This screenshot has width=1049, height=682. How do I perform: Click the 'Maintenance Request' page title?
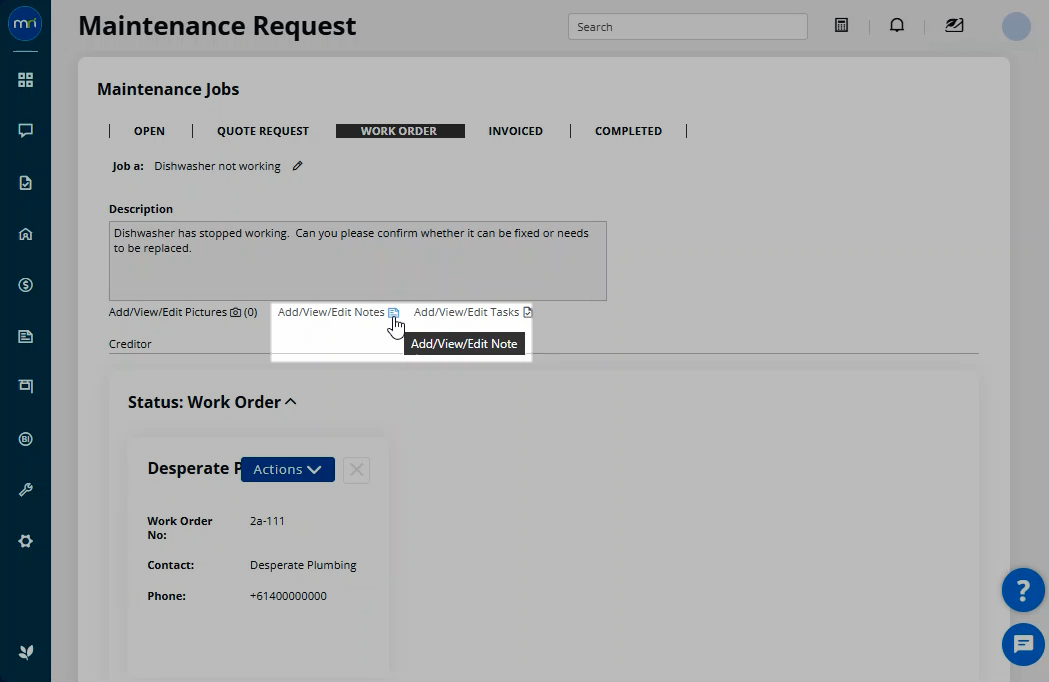[217, 25]
